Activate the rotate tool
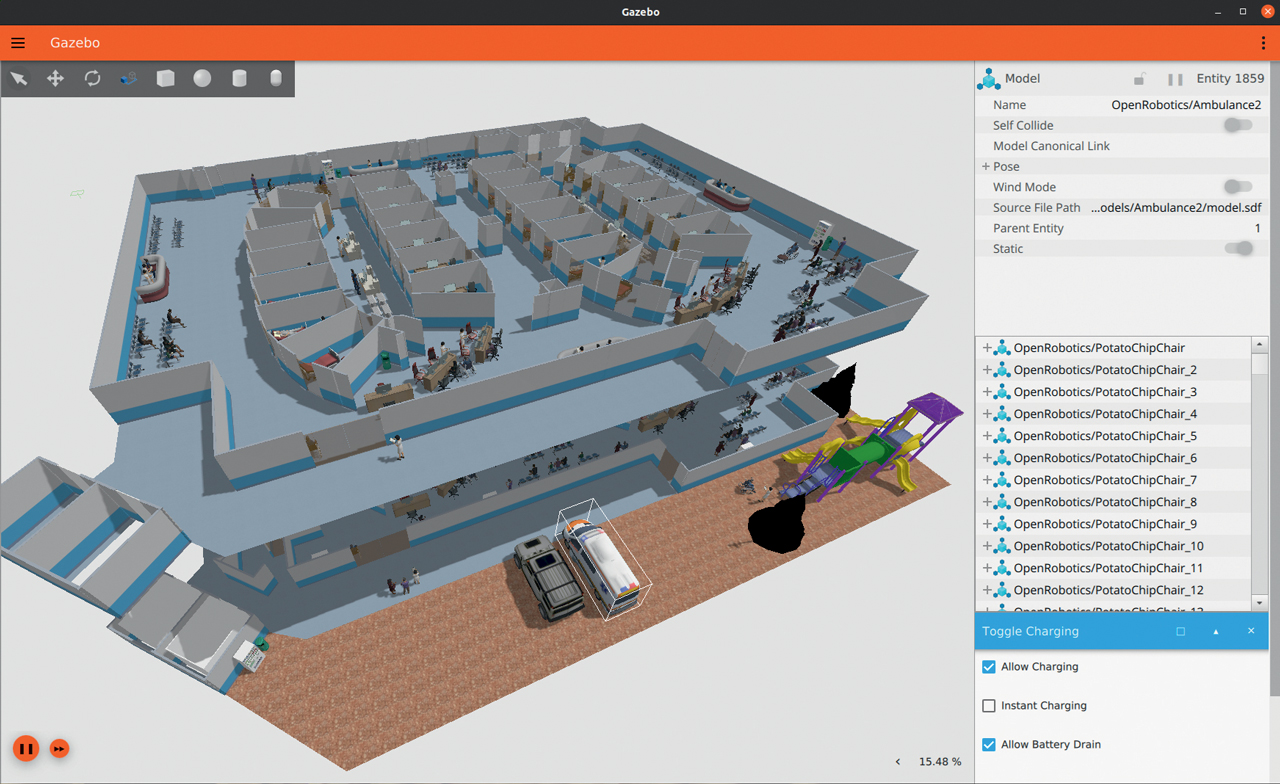This screenshot has height=784, width=1280. [92, 78]
